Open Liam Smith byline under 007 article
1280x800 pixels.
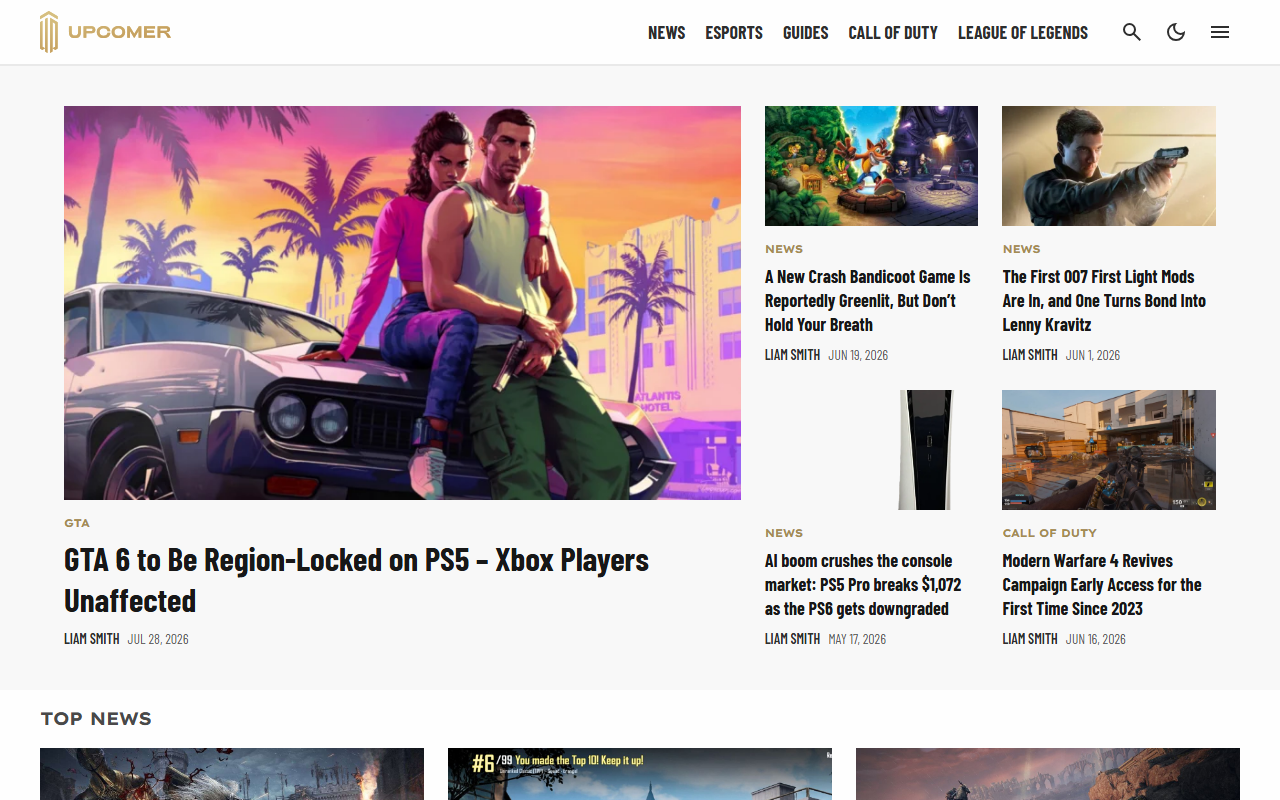(1030, 355)
